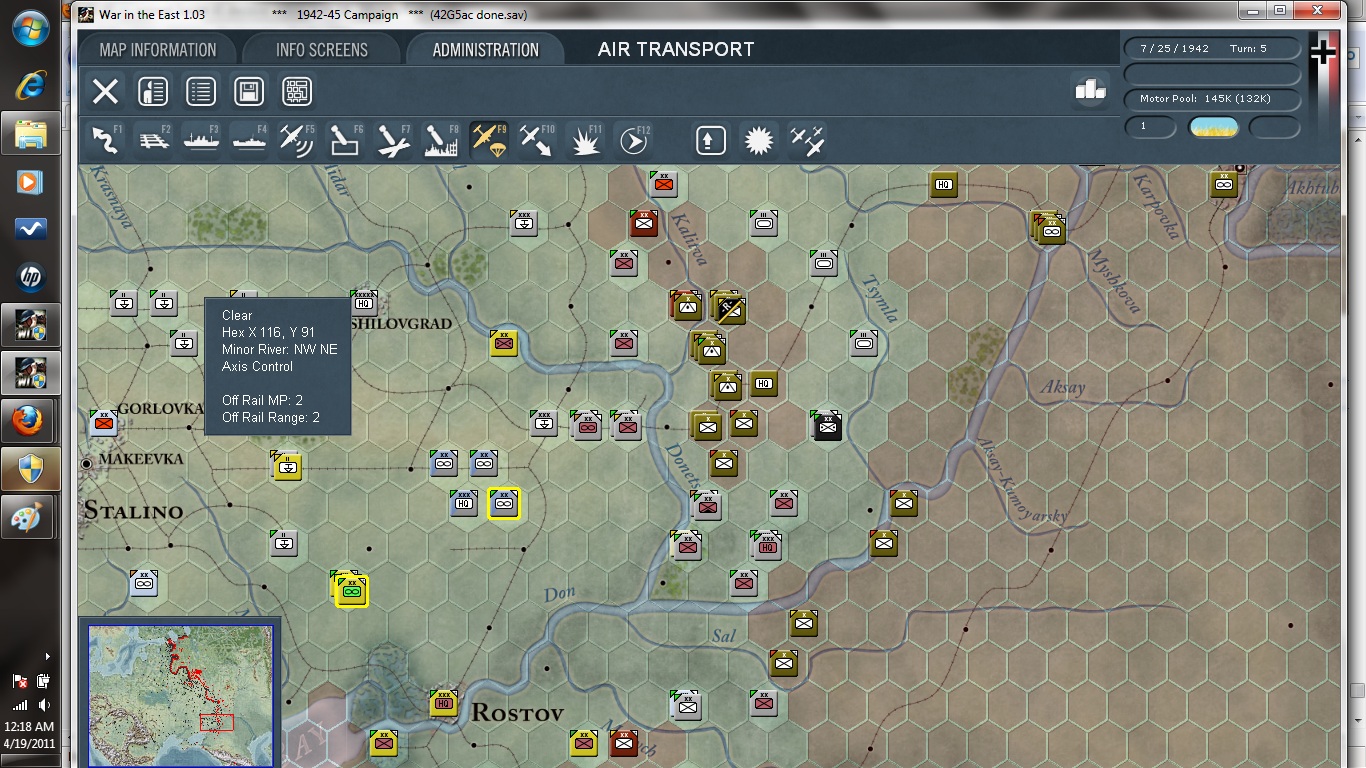Open Firefox from the taskbar
The width and height of the screenshot is (1366, 768).
click(30, 421)
